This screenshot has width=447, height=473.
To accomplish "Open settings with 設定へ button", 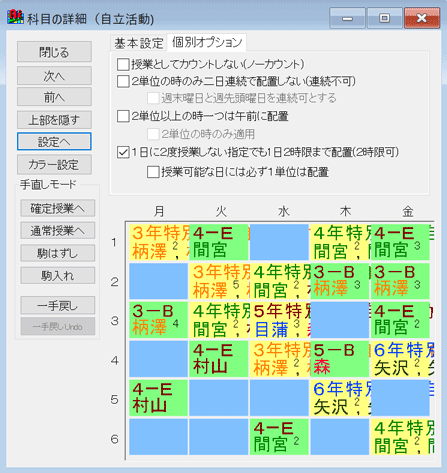I will point(54,142).
